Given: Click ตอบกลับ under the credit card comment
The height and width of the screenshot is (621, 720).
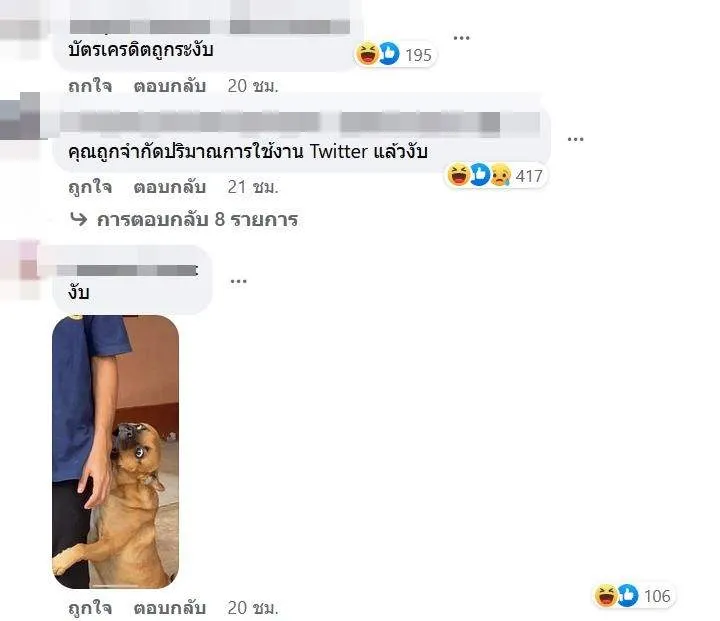Looking at the screenshot, I should point(169,86).
